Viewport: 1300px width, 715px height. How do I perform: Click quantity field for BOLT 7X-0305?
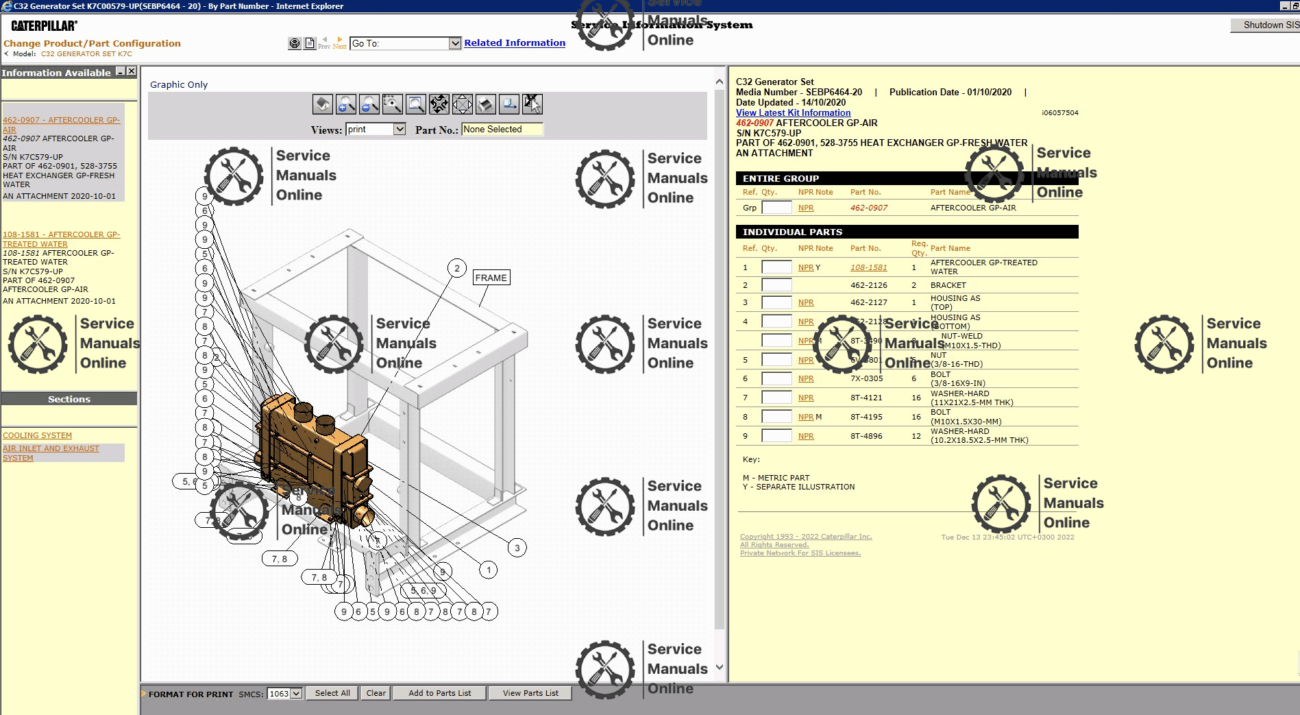pos(777,379)
